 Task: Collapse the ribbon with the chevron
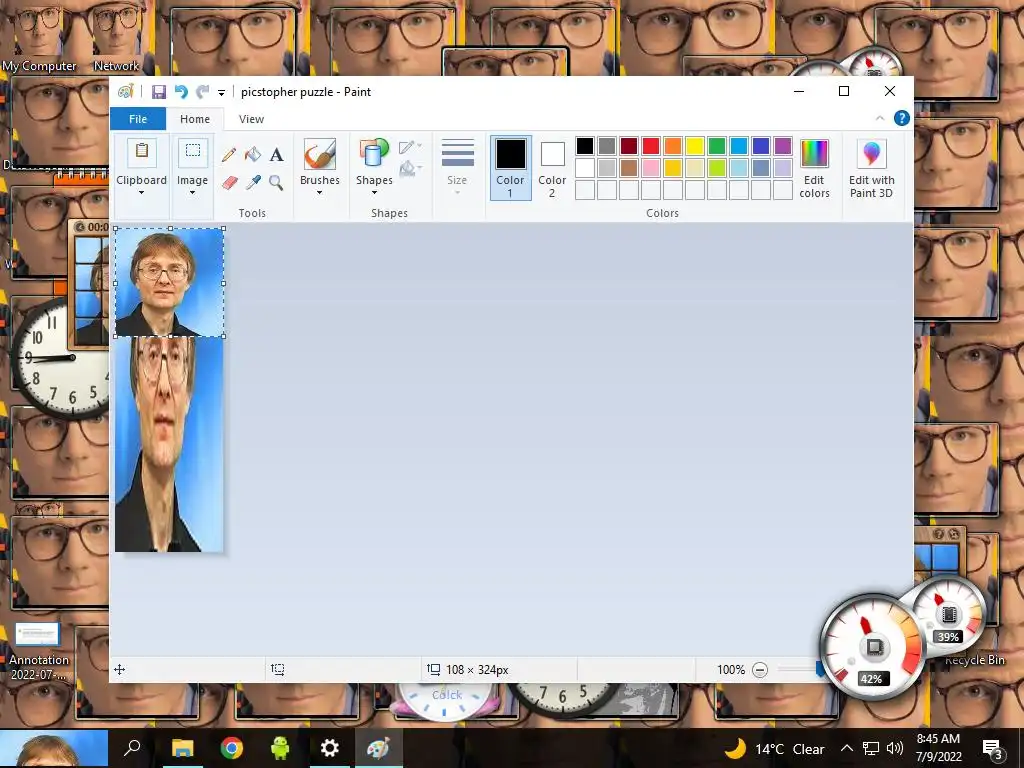(880, 118)
